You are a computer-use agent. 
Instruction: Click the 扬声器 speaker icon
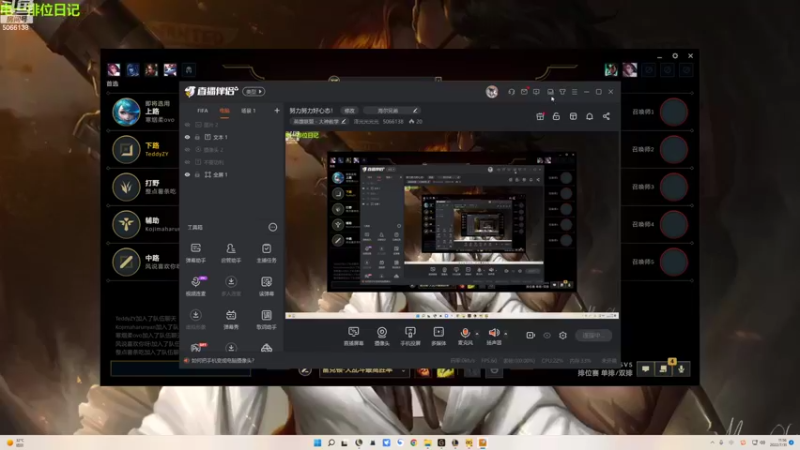pyautogui.click(x=494, y=333)
